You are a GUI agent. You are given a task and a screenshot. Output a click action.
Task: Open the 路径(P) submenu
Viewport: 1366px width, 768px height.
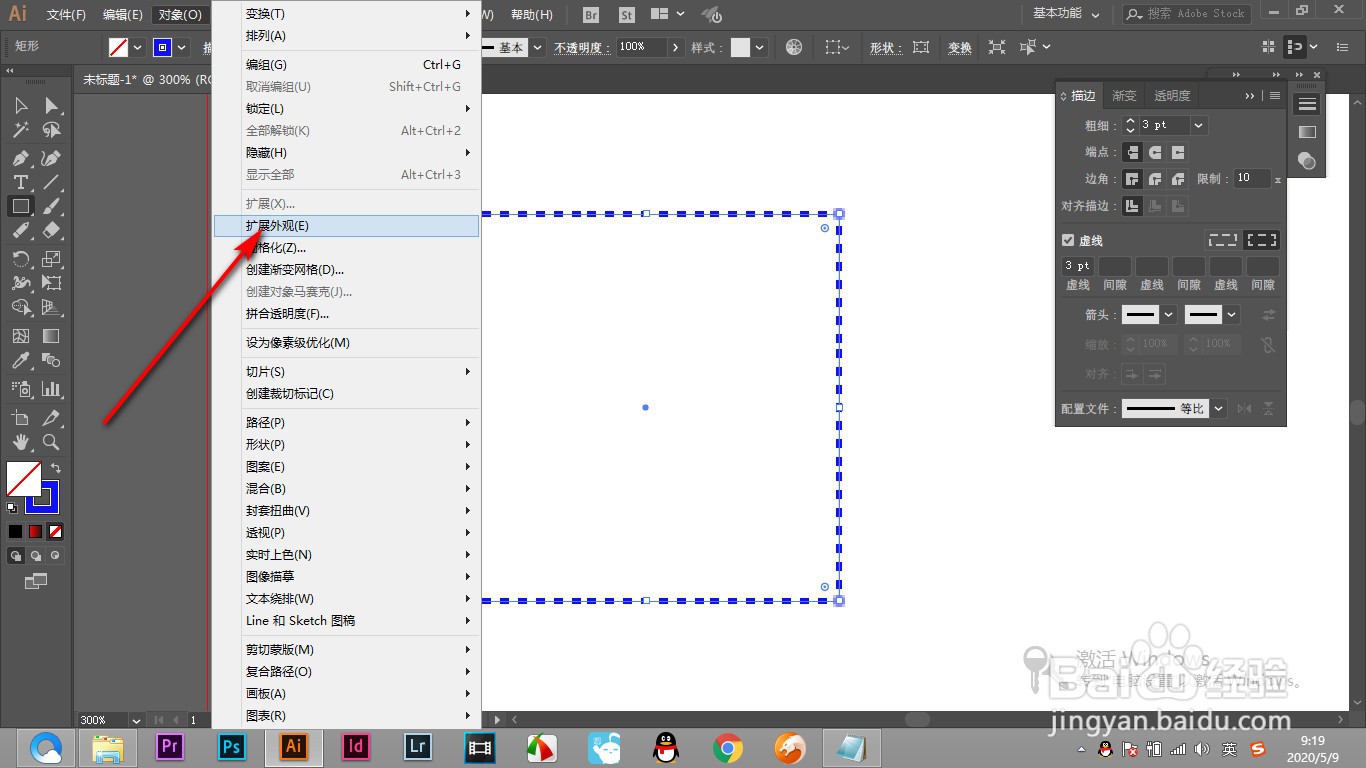pos(346,423)
